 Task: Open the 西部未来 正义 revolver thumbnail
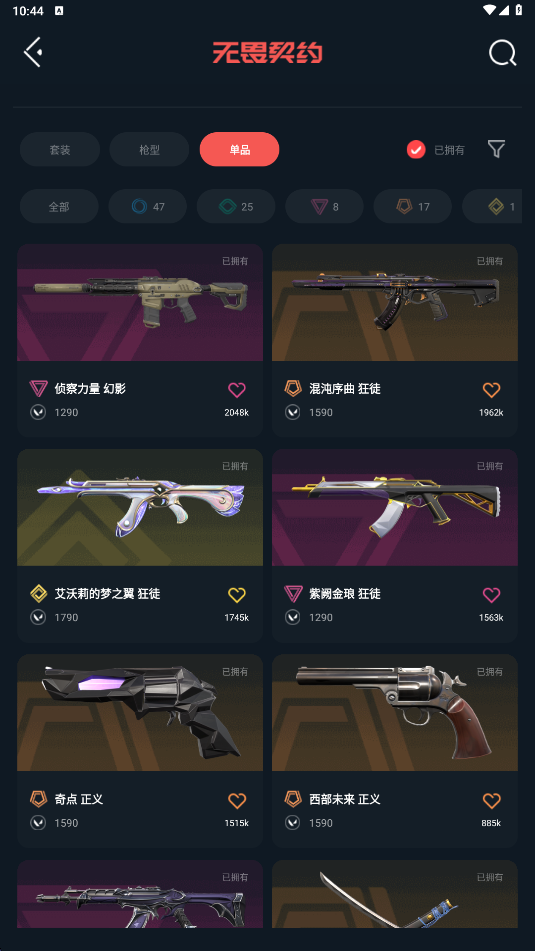pos(395,713)
